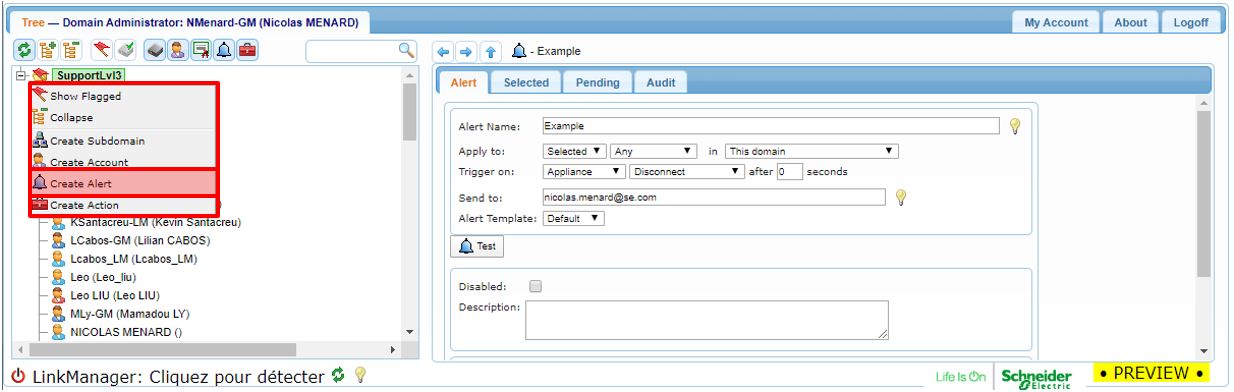Screen dimensions: 1234x392
Task: Open the Any dropdown in Apply to
Action: click(655, 151)
